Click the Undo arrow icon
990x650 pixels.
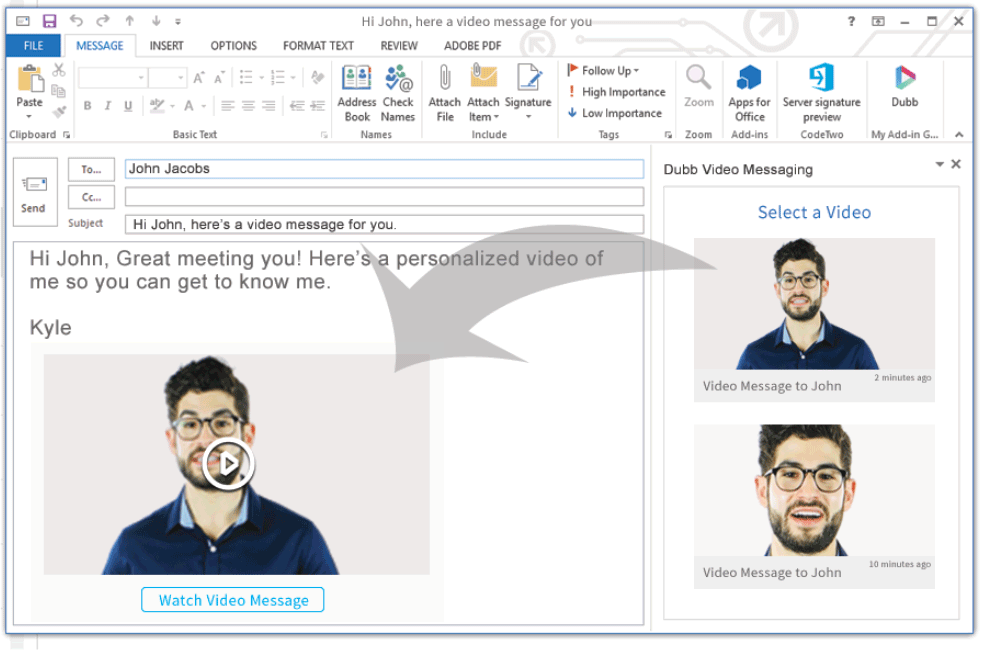click(76, 21)
